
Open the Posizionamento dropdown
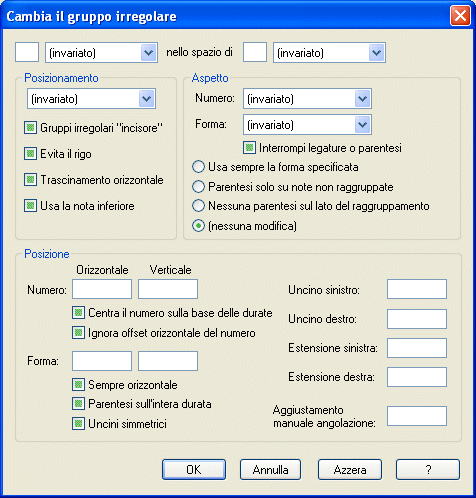pos(91,99)
